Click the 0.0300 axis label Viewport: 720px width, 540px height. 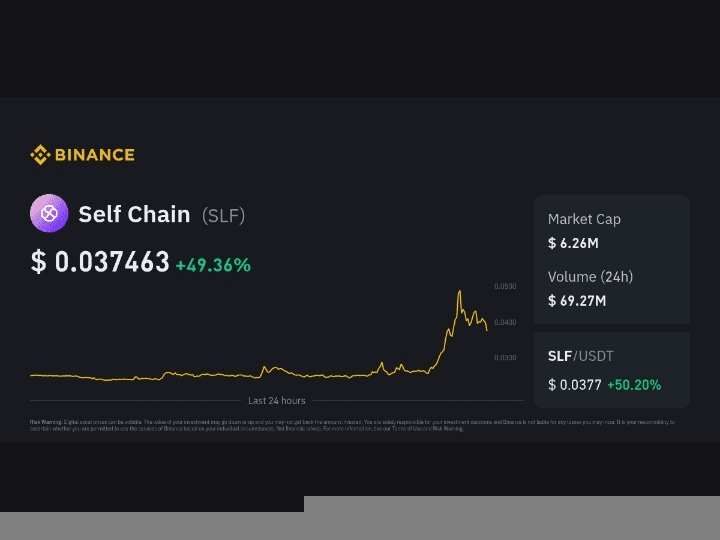pyautogui.click(x=505, y=357)
